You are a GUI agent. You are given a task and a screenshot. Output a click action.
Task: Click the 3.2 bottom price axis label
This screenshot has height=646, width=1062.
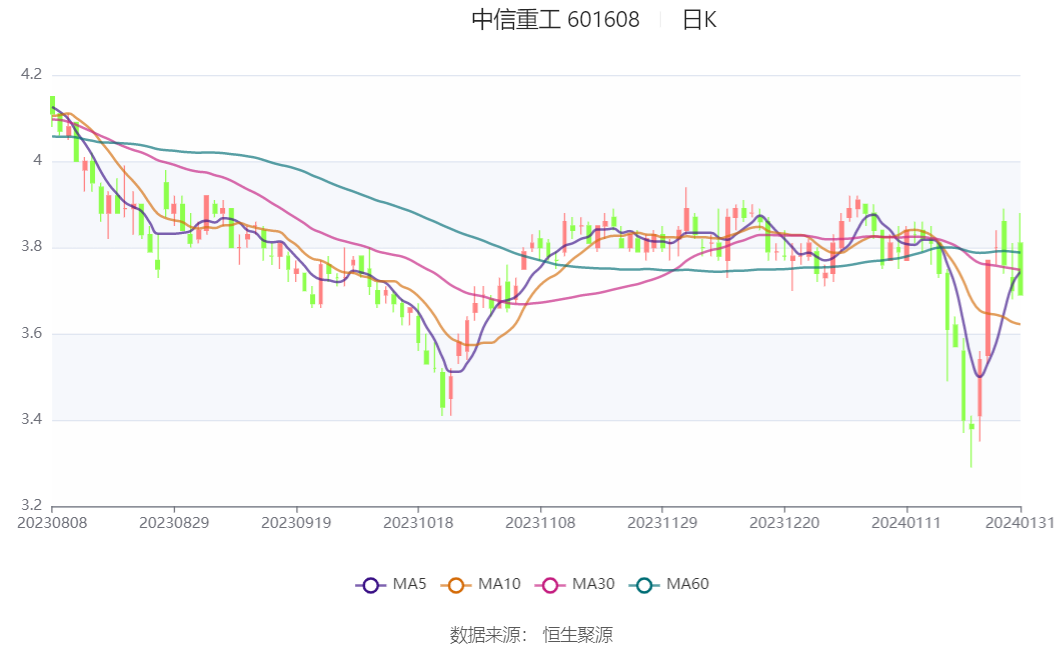coord(31,505)
